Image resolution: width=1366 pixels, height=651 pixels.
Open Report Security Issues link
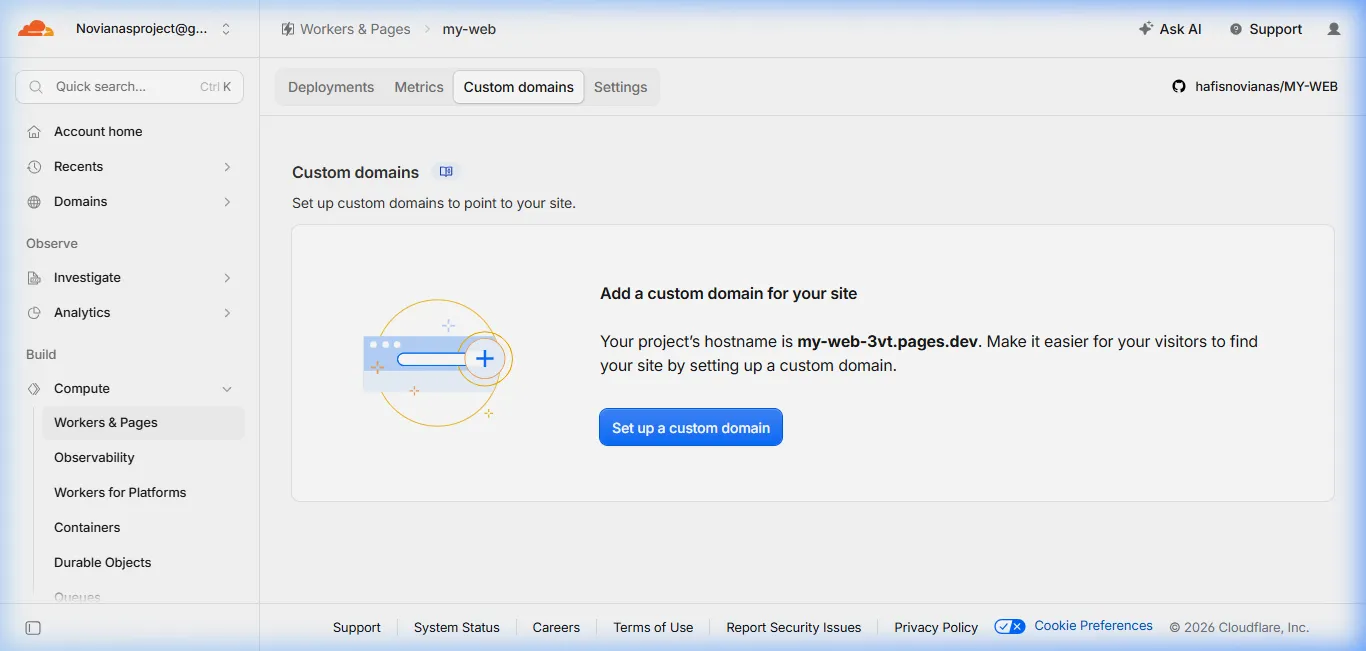pos(794,627)
